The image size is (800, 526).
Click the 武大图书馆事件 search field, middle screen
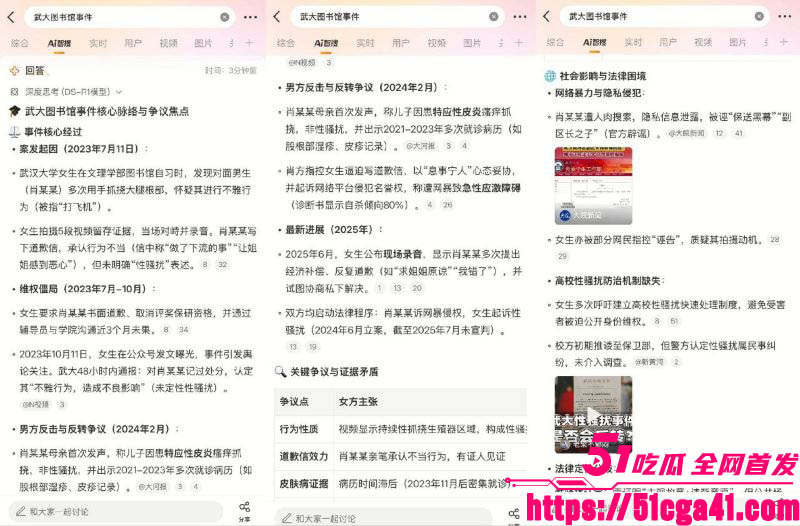click(397, 17)
